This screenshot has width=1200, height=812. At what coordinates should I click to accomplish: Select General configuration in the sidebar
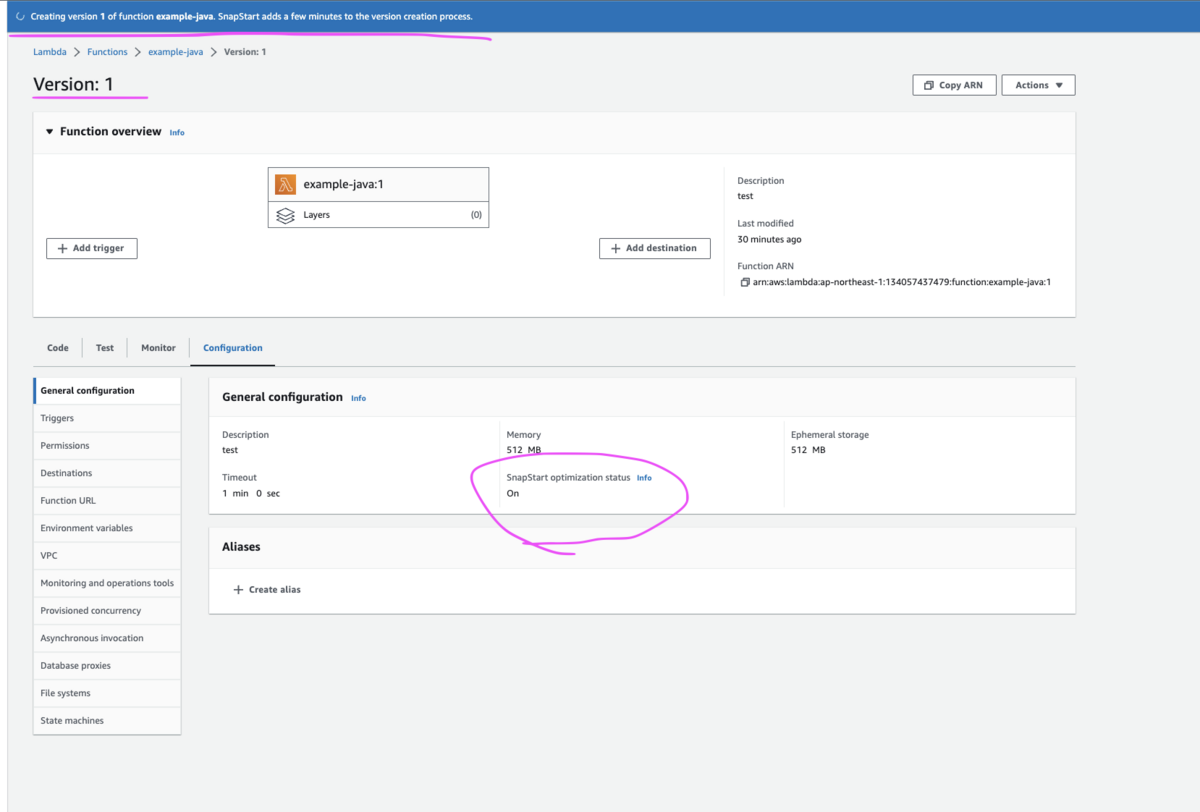pos(107,391)
